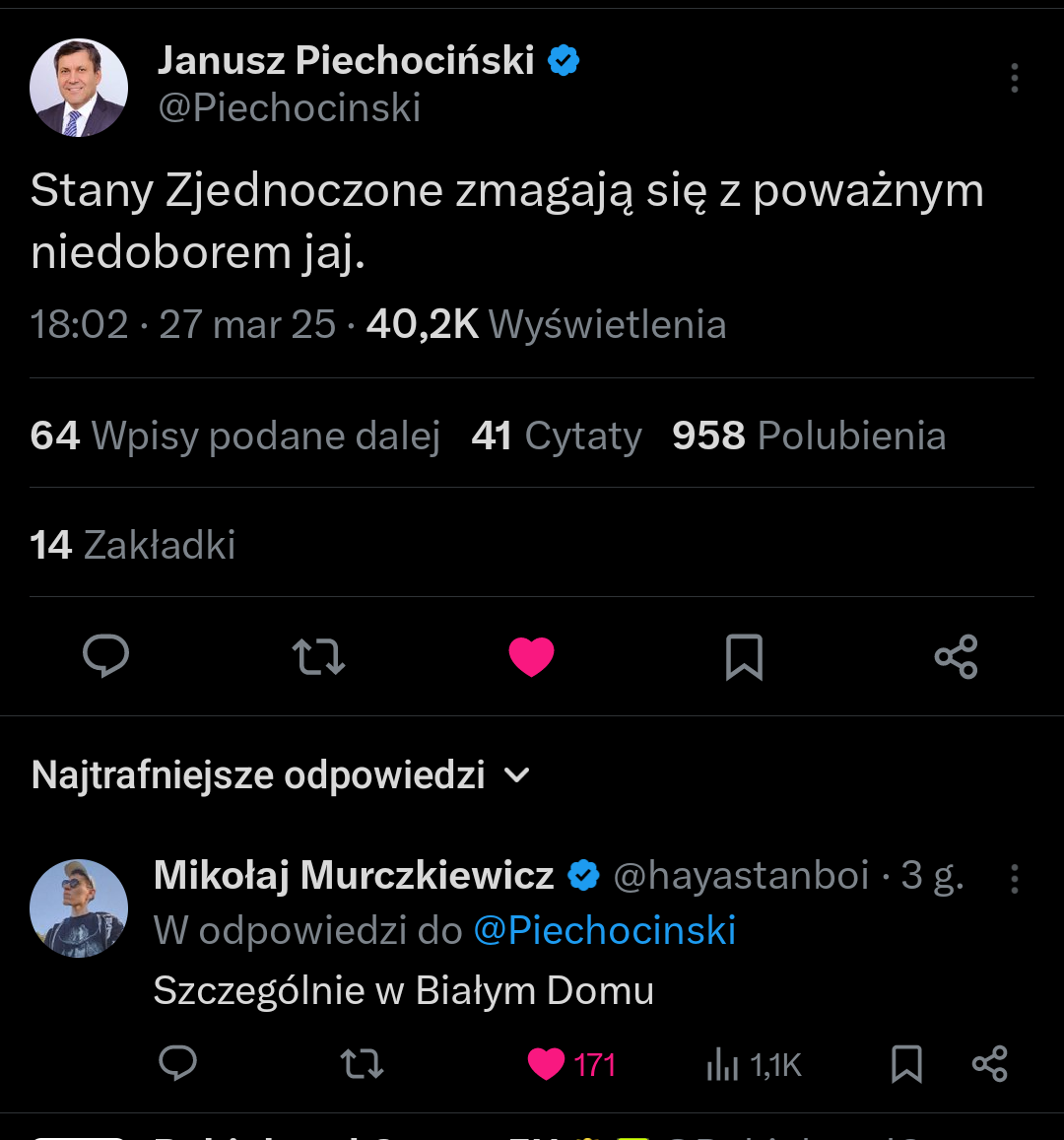Screen dimensions: 1064x1140
Task: View the 958 Polubienia list
Action: coord(808,436)
